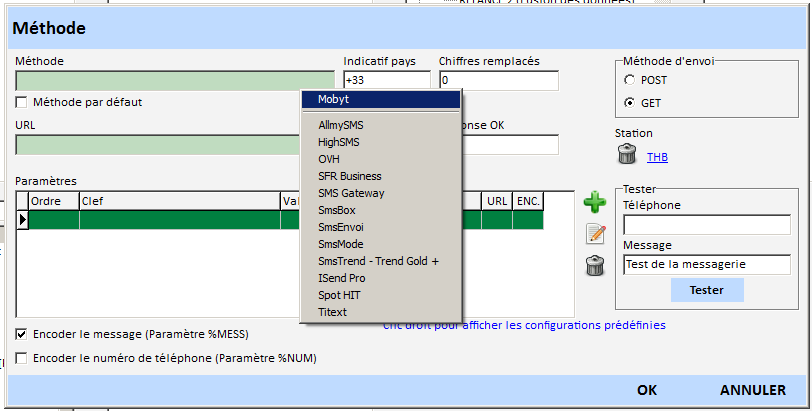Click the Téléphone input field
The height and width of the screenshot is (411, 812).
(707, 225)
